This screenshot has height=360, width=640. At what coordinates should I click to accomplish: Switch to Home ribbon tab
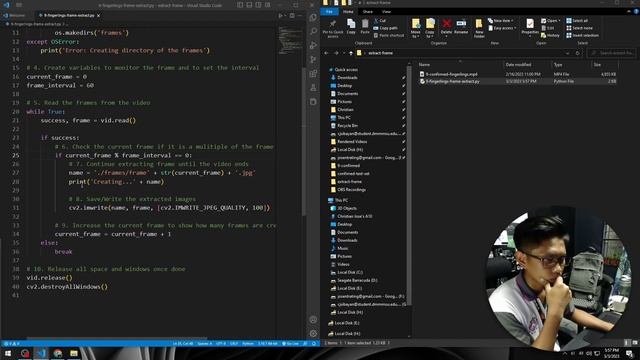(348, 12)
